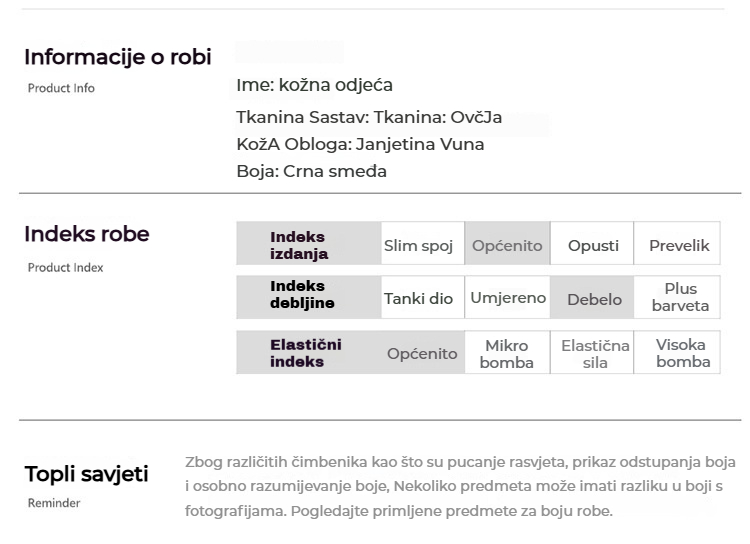Click "Općenito" in the Elastični indeks row

coord(422,353)
